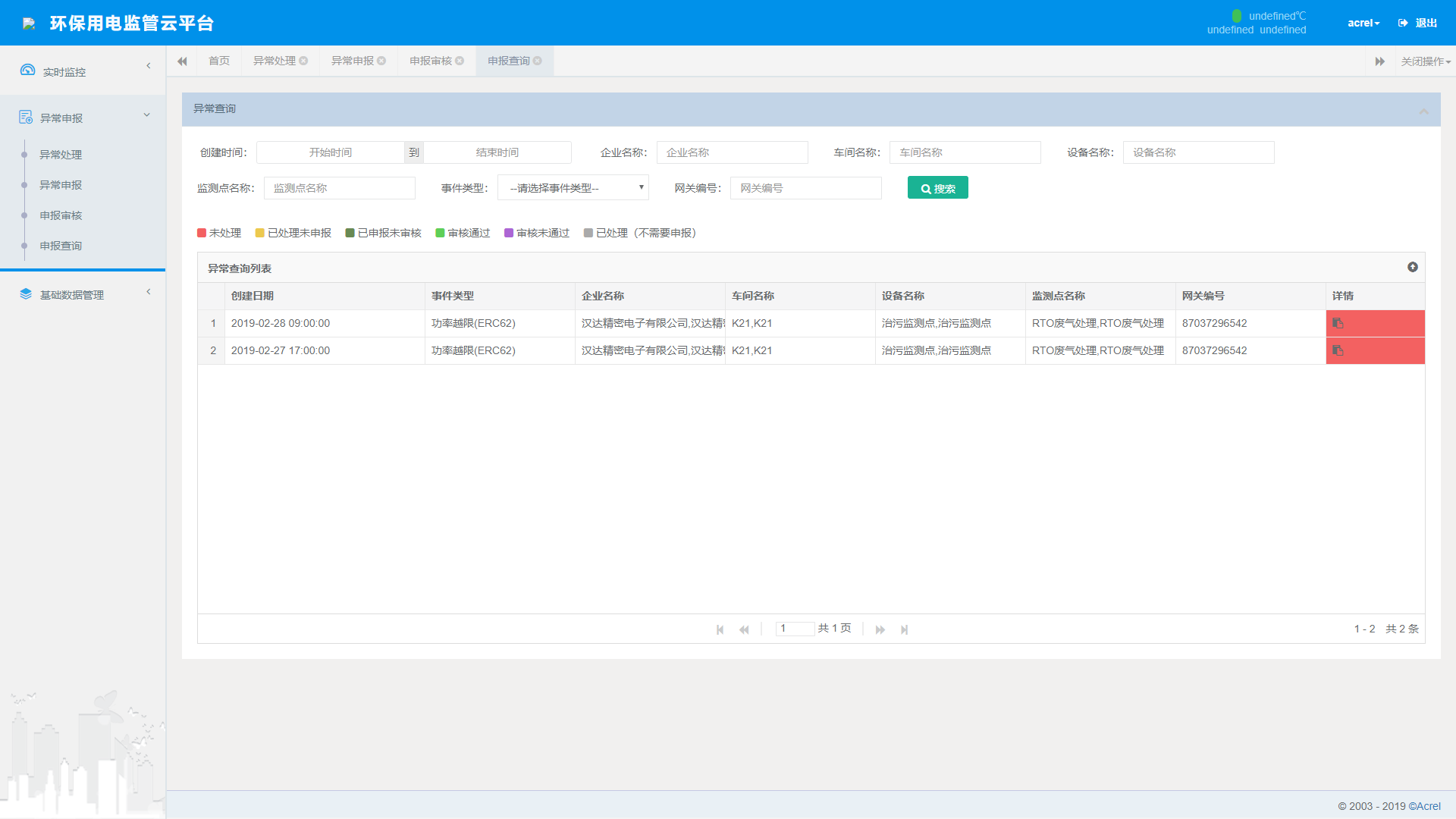The width and height of the screenshot is (1456, 819).
Task: Focus the 监测点名称 input field
Action: [x=340, y=188]
